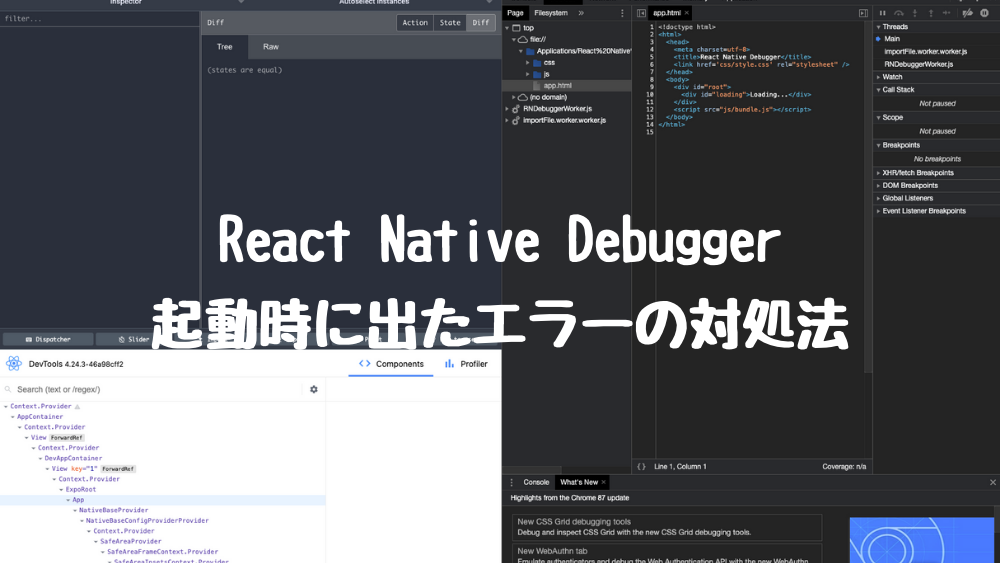
Task: Click the css folder icon
Action: pyautogui.click(x=537, y=62)
